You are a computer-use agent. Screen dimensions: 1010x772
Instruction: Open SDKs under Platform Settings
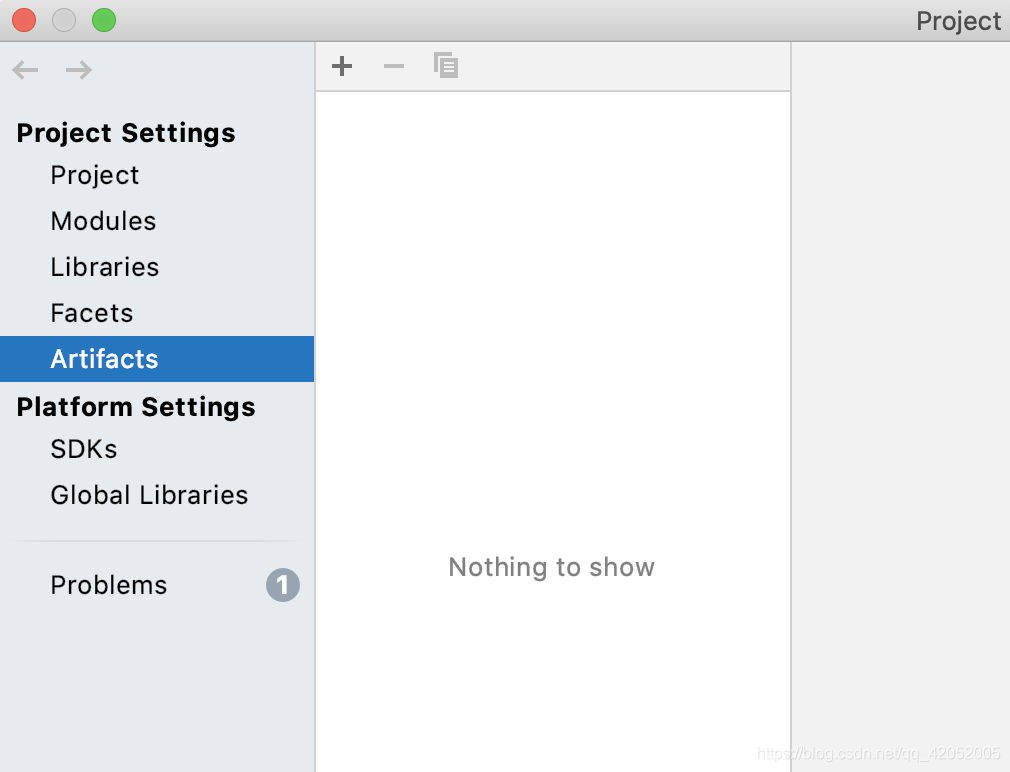(x=84, y=449)
